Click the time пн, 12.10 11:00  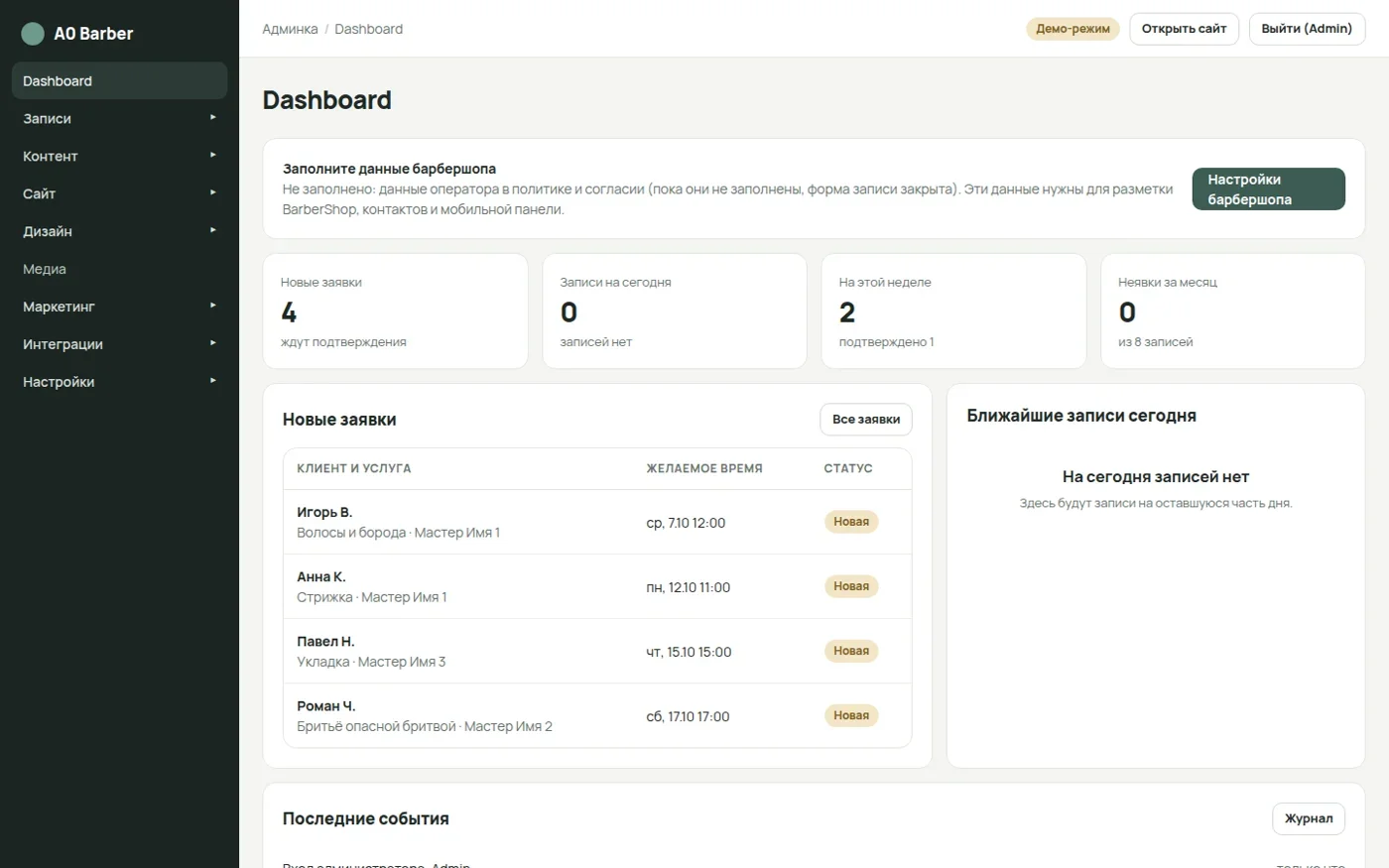[x=688, y=587]
